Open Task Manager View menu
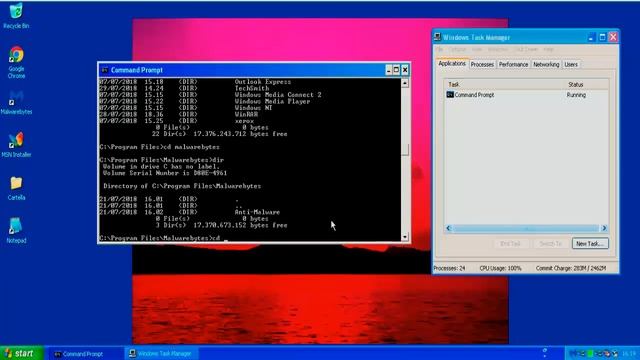The height and width of the screenshot is (360, 640). click(477, 49)
